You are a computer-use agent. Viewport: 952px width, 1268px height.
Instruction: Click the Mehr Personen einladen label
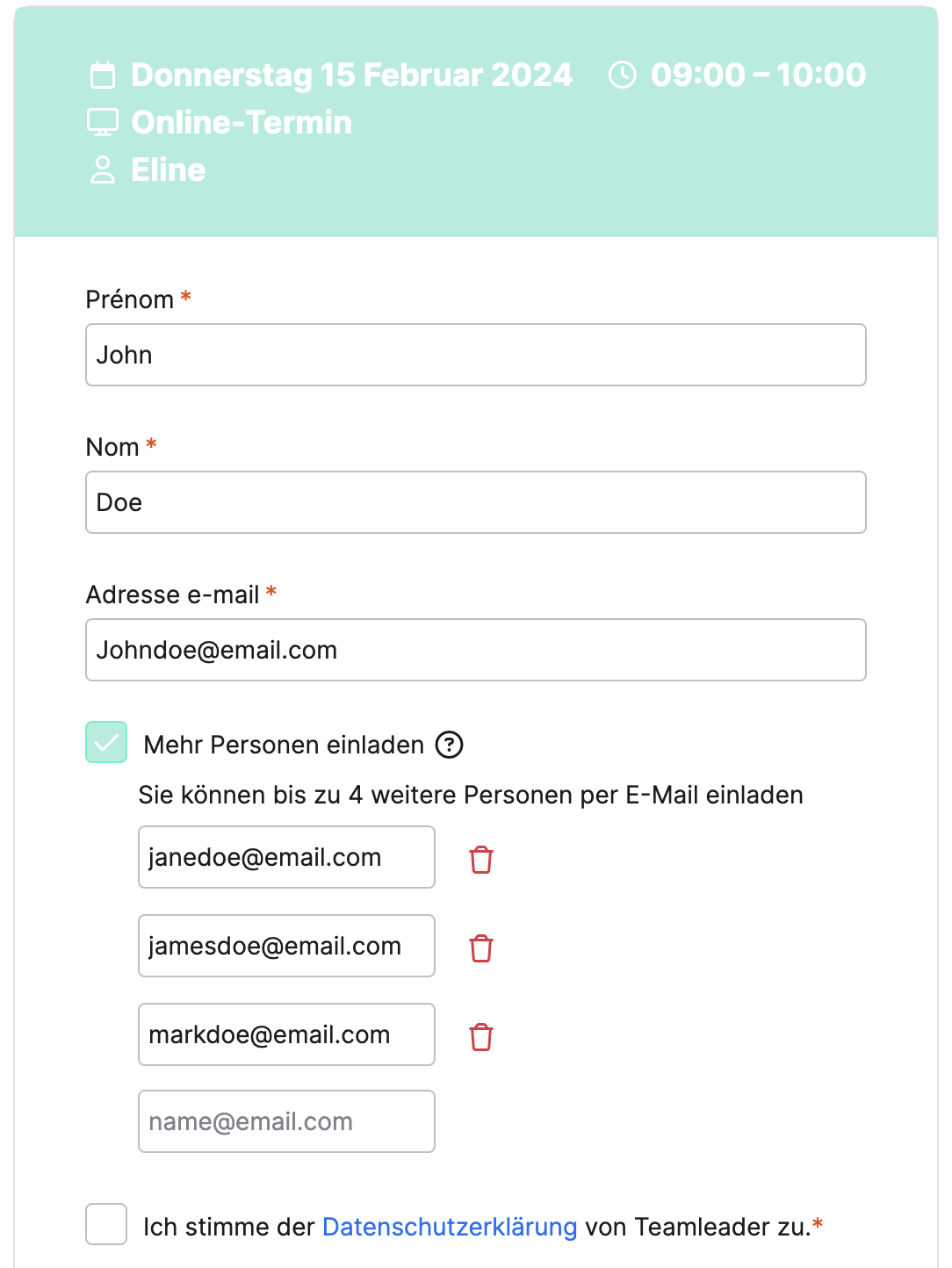tap(284, 745)
